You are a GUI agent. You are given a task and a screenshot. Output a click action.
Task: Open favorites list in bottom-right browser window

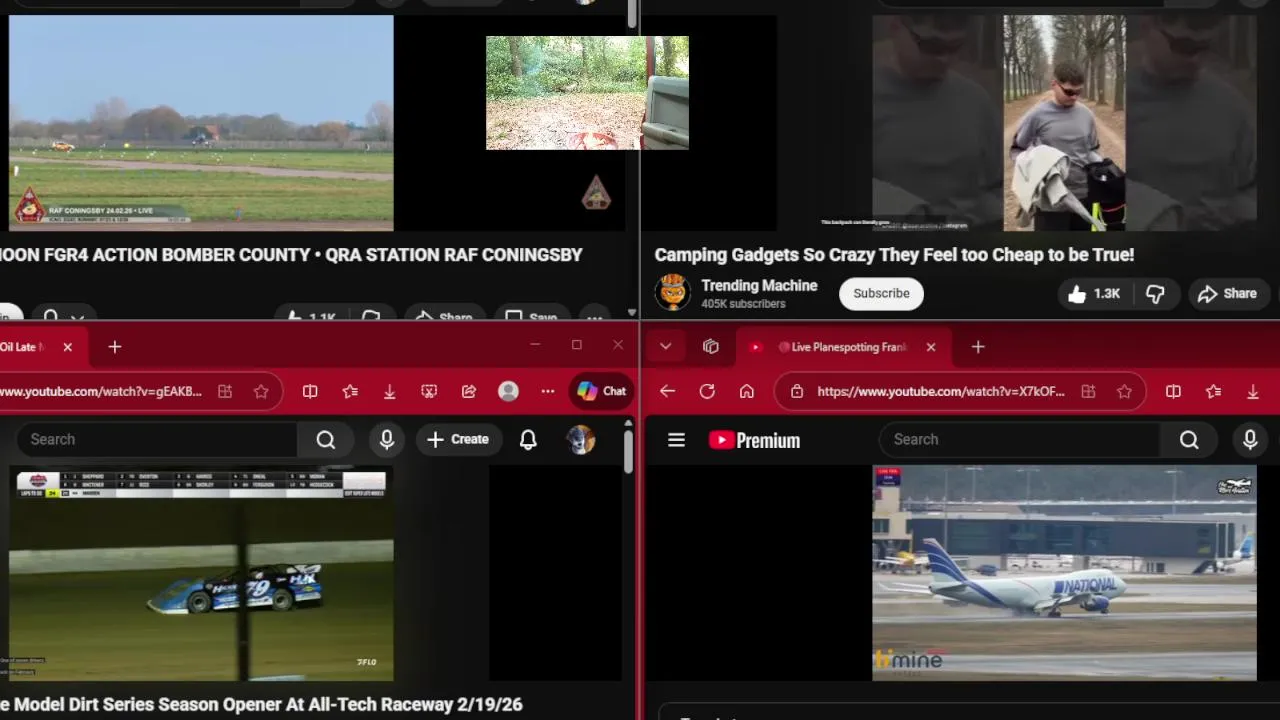(1213, 392)
